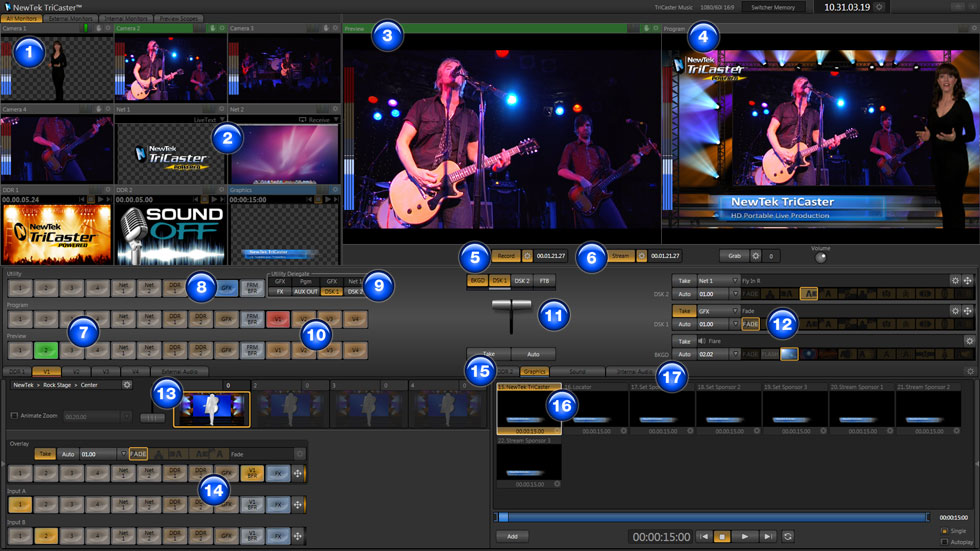The height and width of the screenshot is (551, 980).
Task: Skip to previous Graphics playlist item
Action: click(x=704, y=537)
